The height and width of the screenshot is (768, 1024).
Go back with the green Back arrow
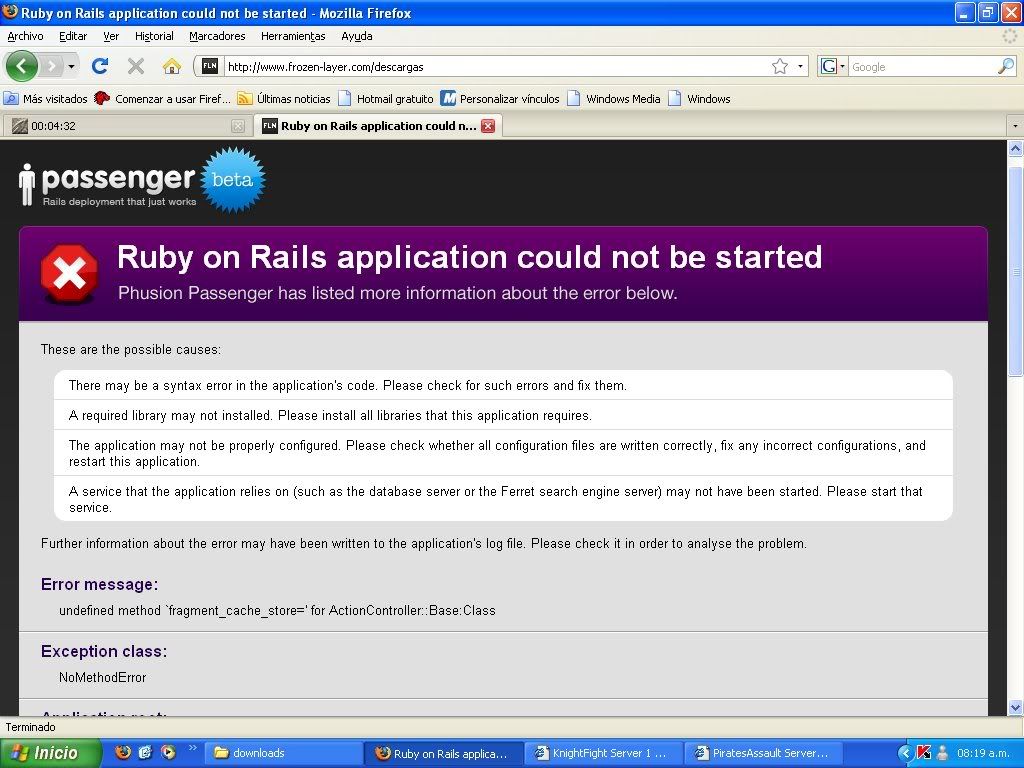click(x=21, y=66)
